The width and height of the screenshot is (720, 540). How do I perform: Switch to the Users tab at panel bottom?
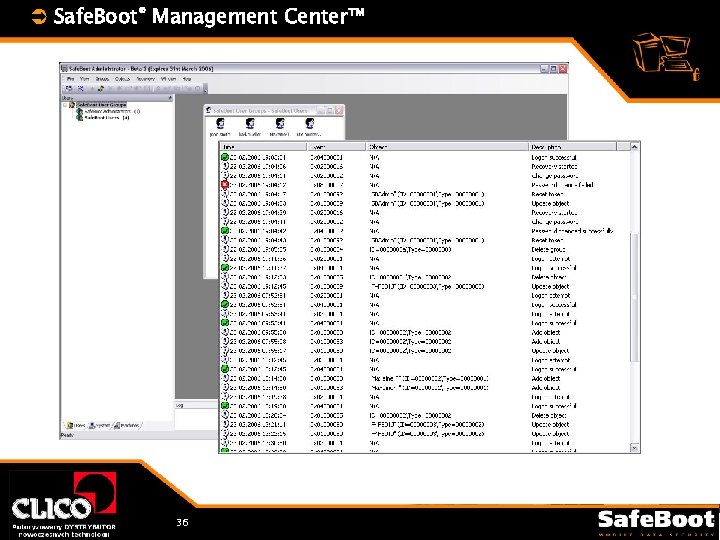click(76, 426)
